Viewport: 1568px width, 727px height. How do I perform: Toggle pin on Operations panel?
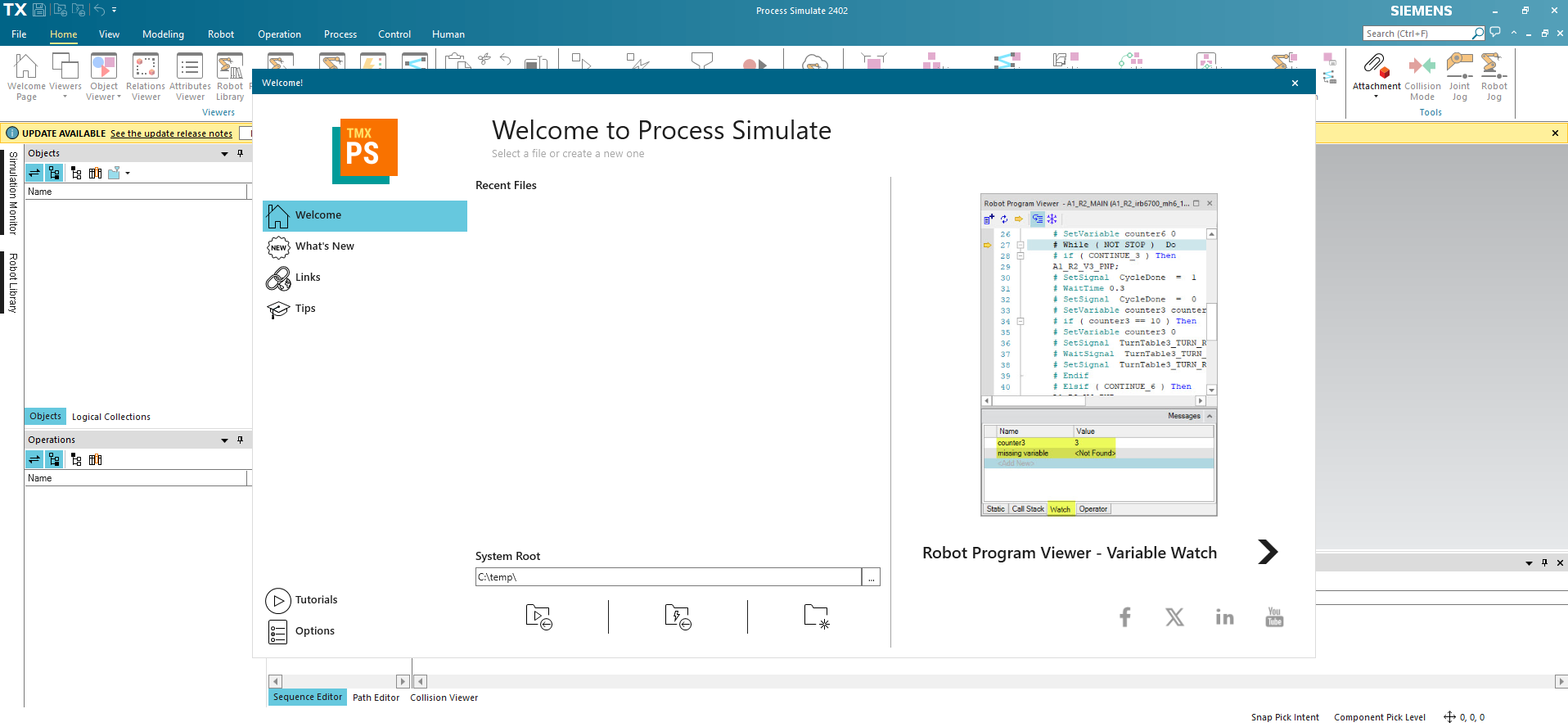pos(240,440)
